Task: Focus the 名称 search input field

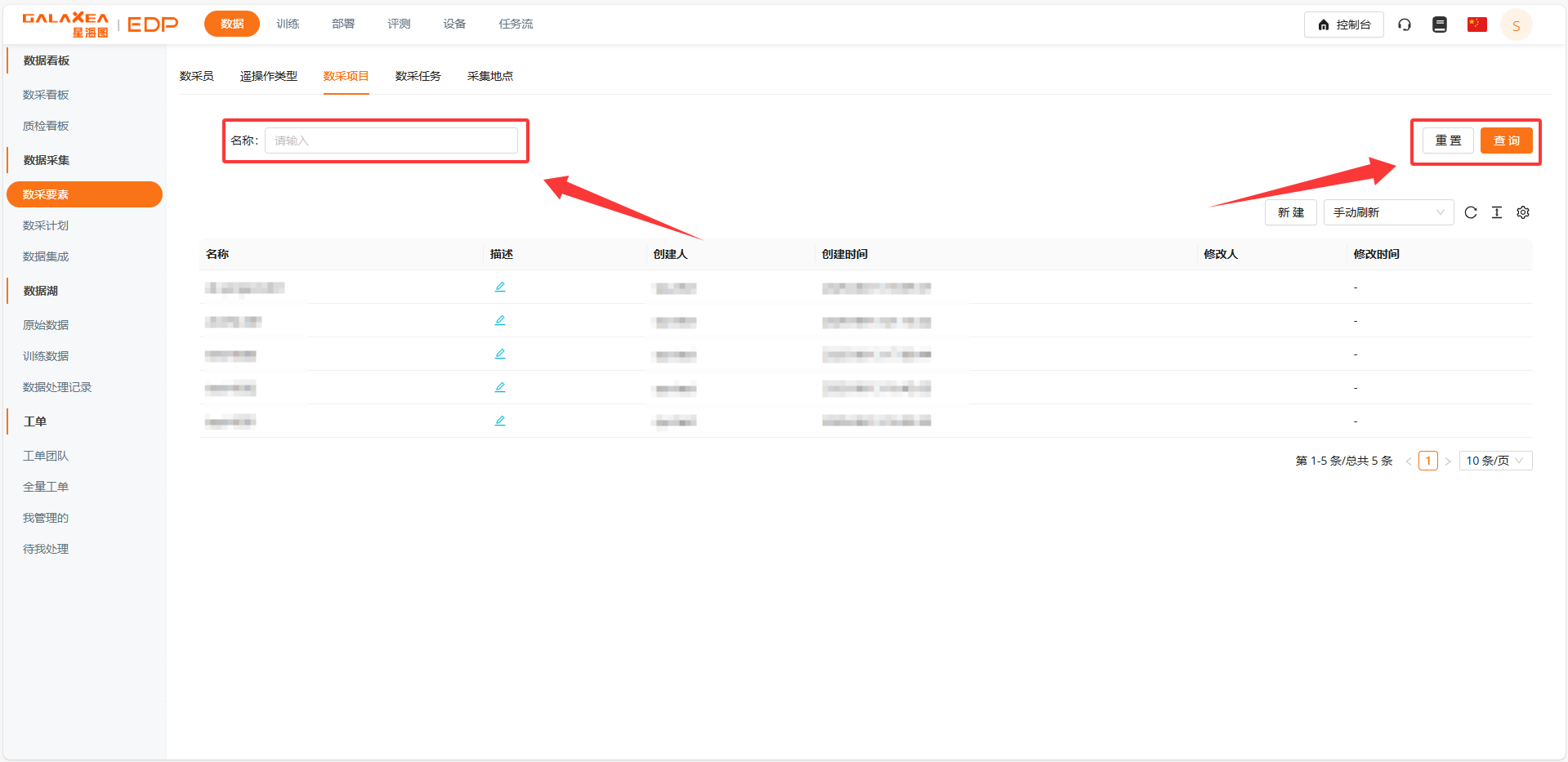Action: [391, 140]
